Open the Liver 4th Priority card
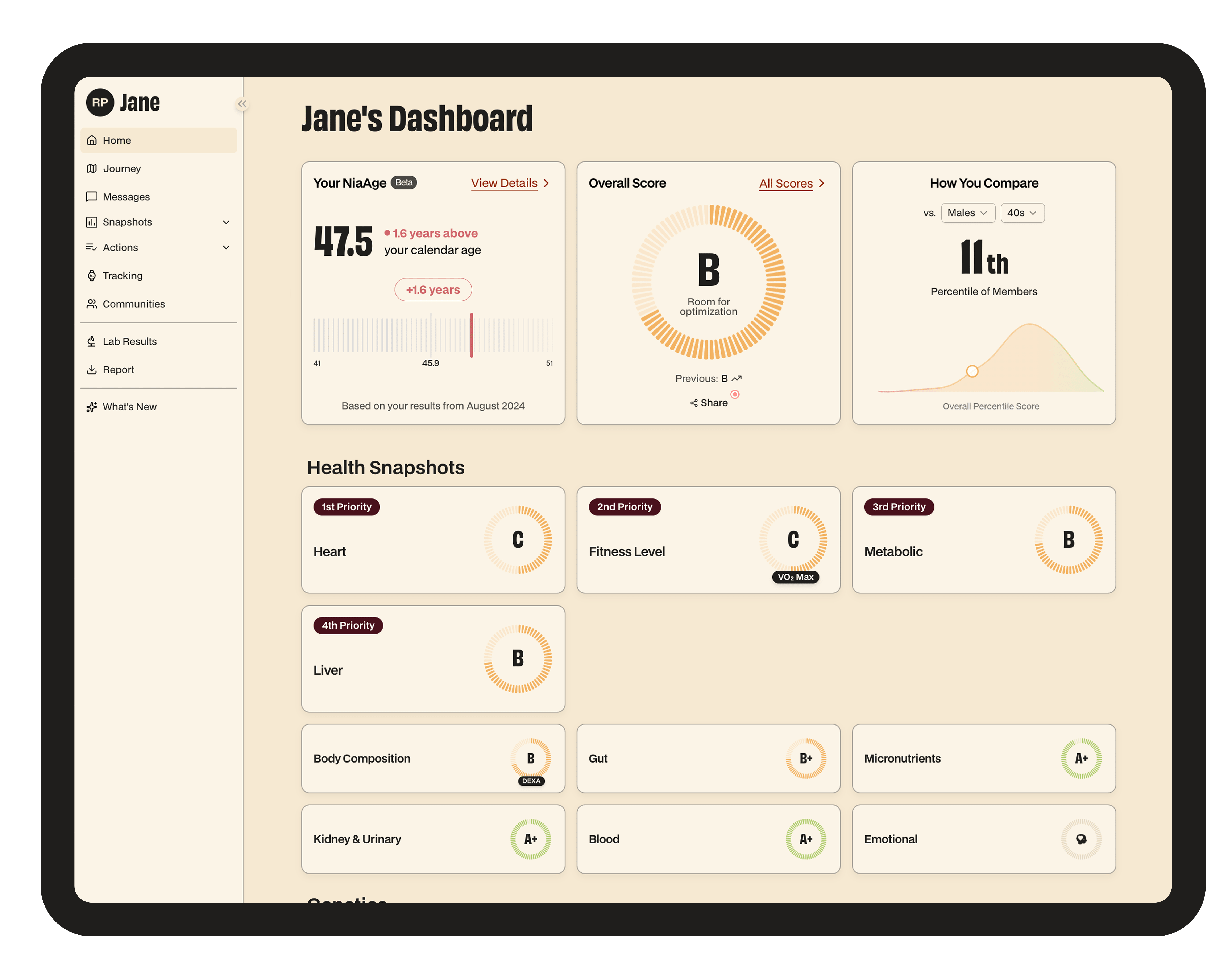This screenshot has height=974, width=1232. tap(433, 659)
